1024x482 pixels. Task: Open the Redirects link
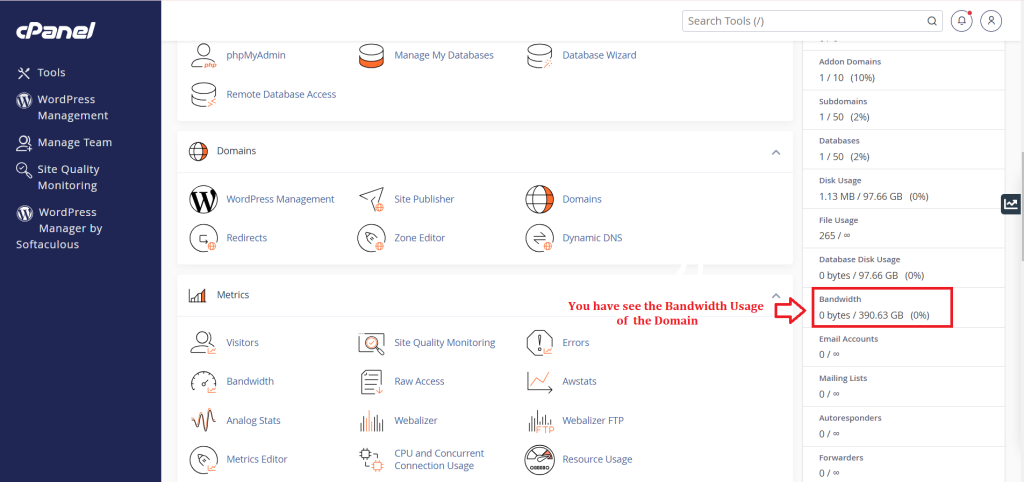[247, 238]
